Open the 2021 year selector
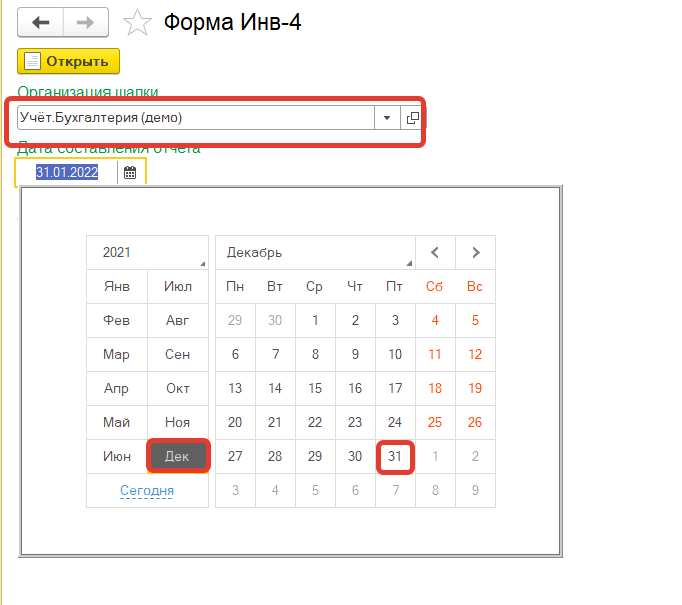The width and height of the screenshot is (682, 605). tap(147, 252)
